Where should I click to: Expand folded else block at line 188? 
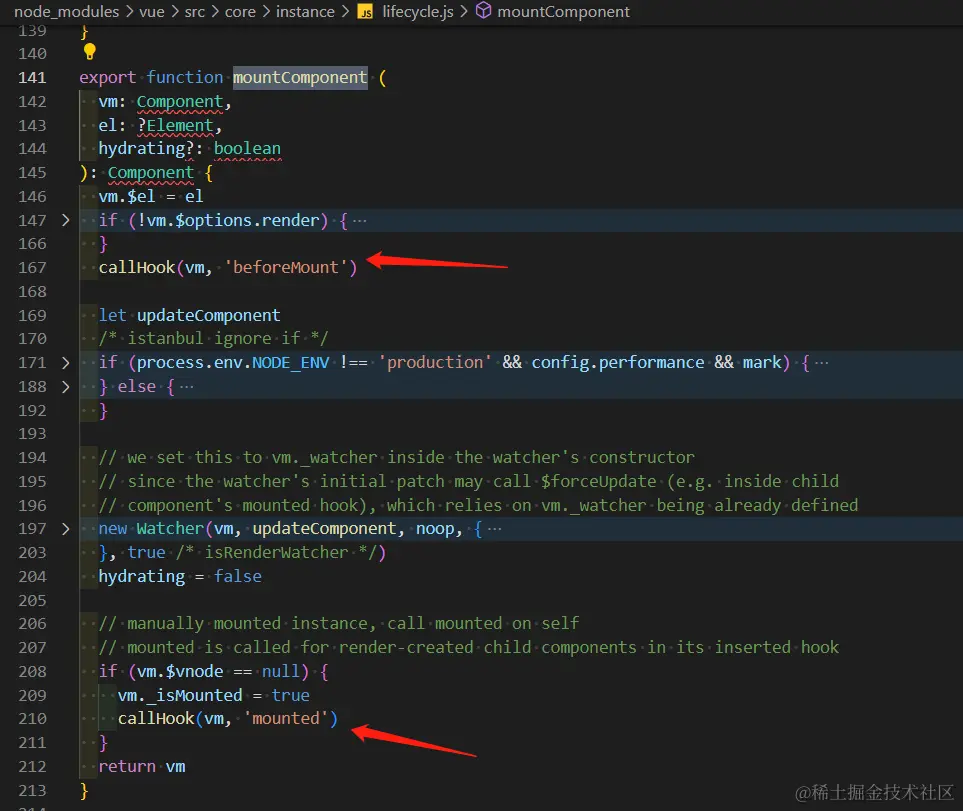66,387
